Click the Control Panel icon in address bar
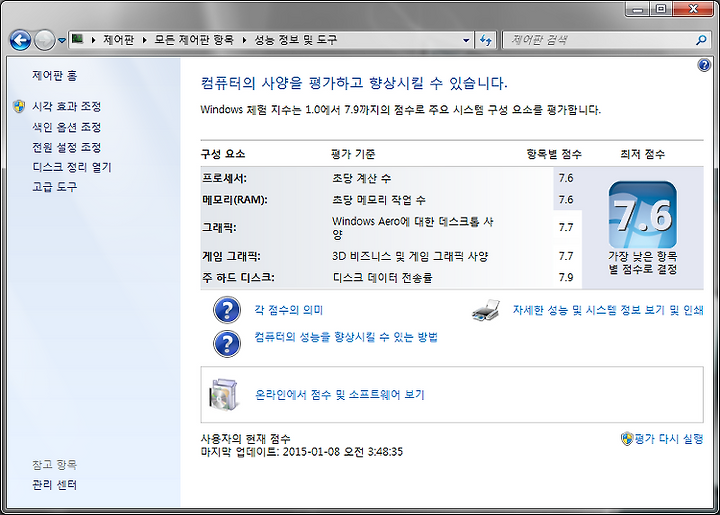The height and width of the screenshot is (515, 720). pyautogui.click(x=78, y=39)
